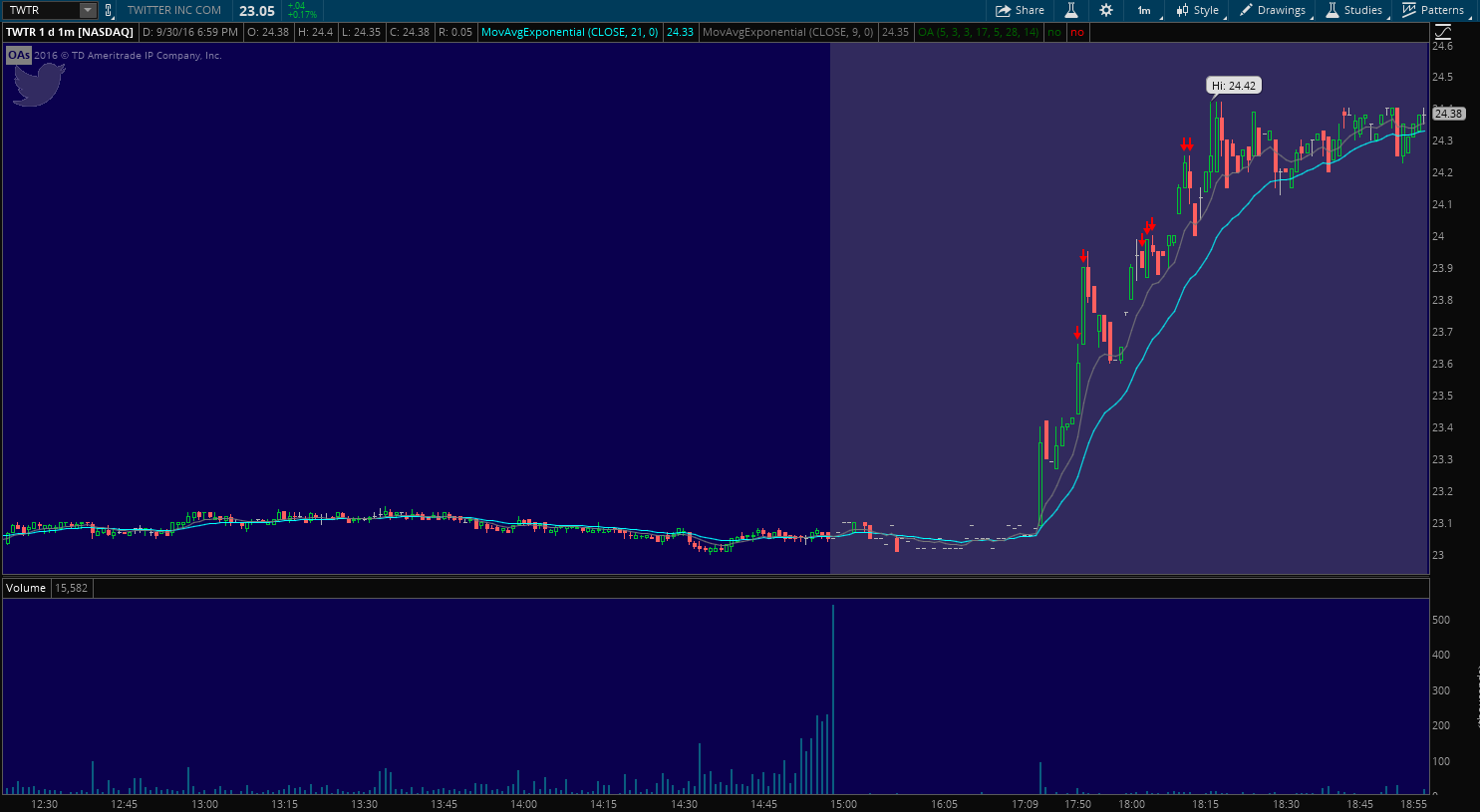Click the 'D: 9/30/16 6:59 PM' date readout
This screenshot has width=1480, height=812.
(x=190, y=32)
